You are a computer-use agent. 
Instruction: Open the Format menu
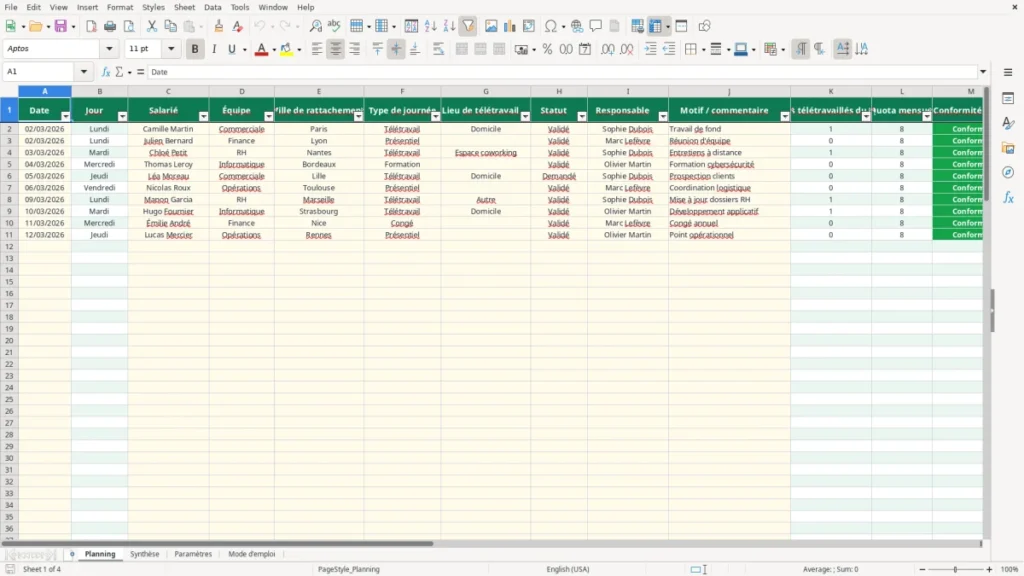coord(120,7)
